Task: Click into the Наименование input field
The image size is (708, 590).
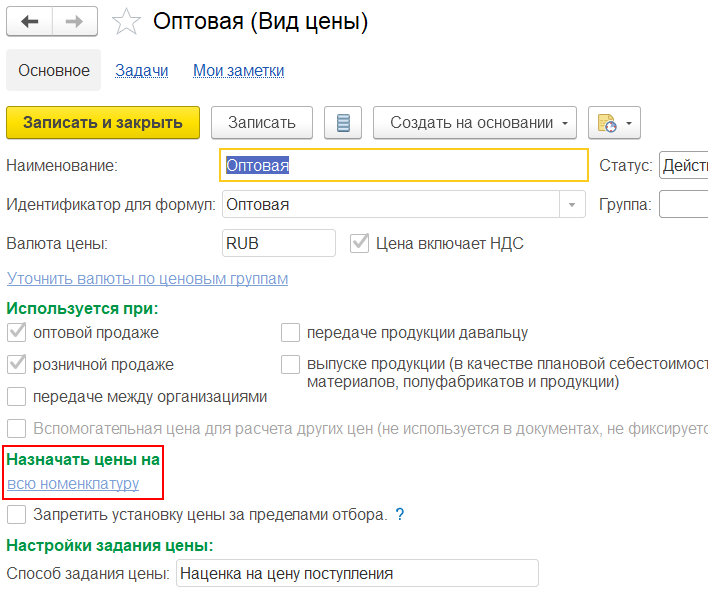Action: (x=403, y=165)
